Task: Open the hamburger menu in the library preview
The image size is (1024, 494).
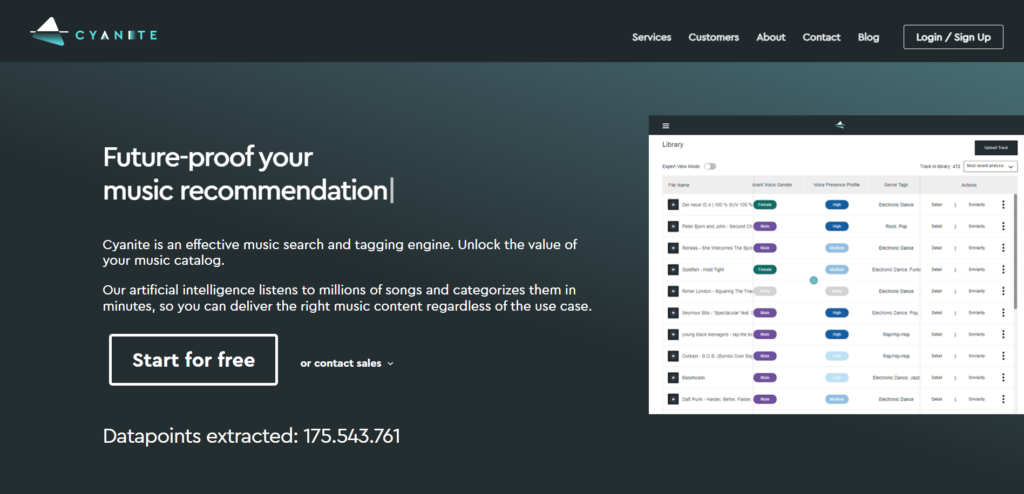Action: pyautogui.click(x=666, y=125)
